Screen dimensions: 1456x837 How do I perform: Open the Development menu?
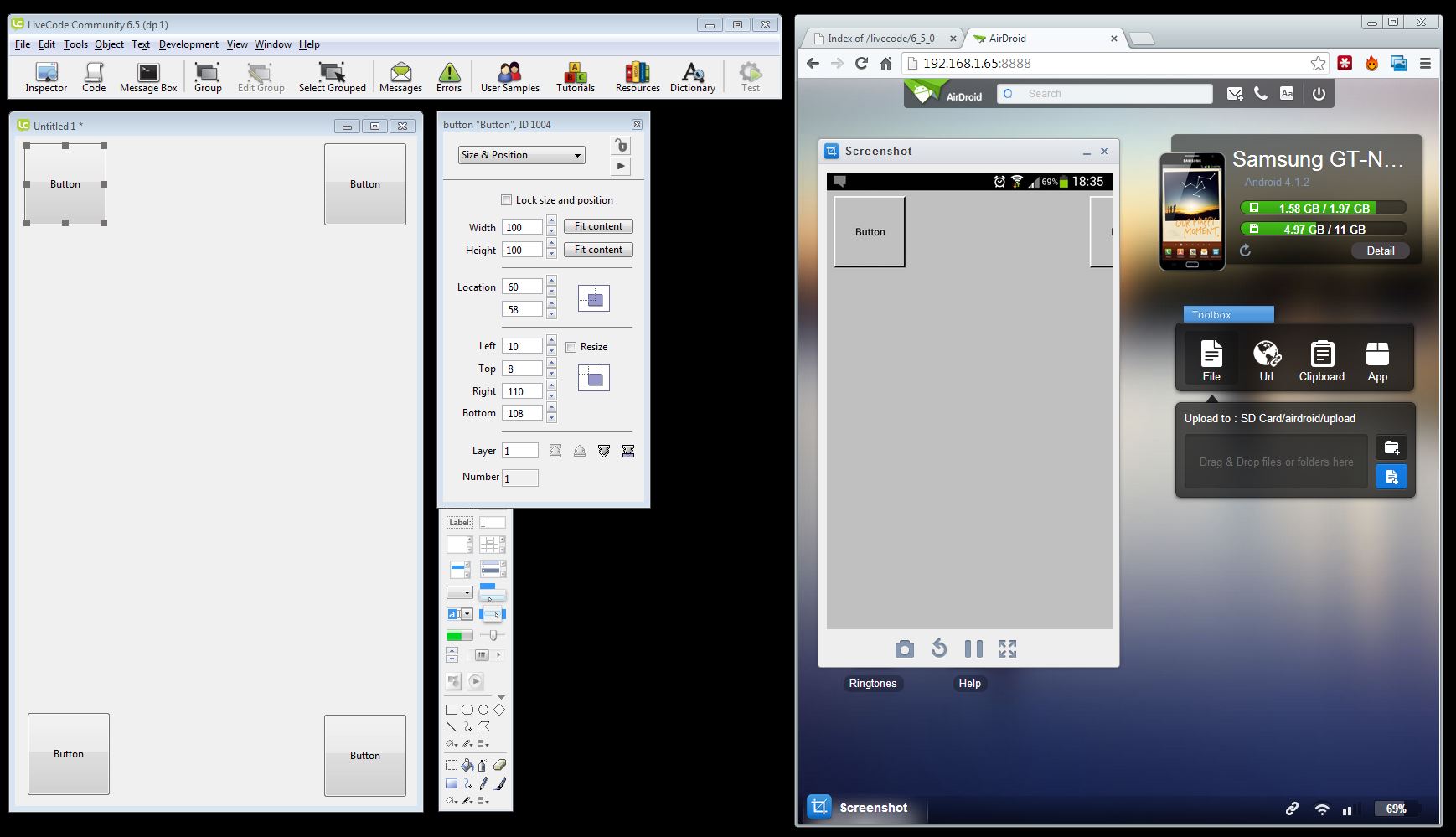coord(188,44)
